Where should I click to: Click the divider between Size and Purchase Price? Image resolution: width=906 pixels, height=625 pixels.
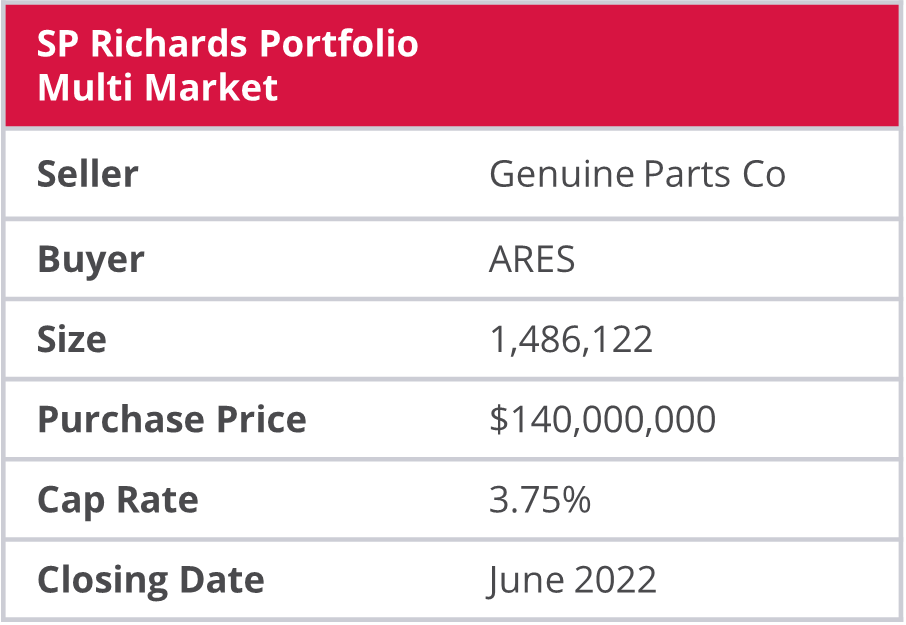tap(452, 378)
